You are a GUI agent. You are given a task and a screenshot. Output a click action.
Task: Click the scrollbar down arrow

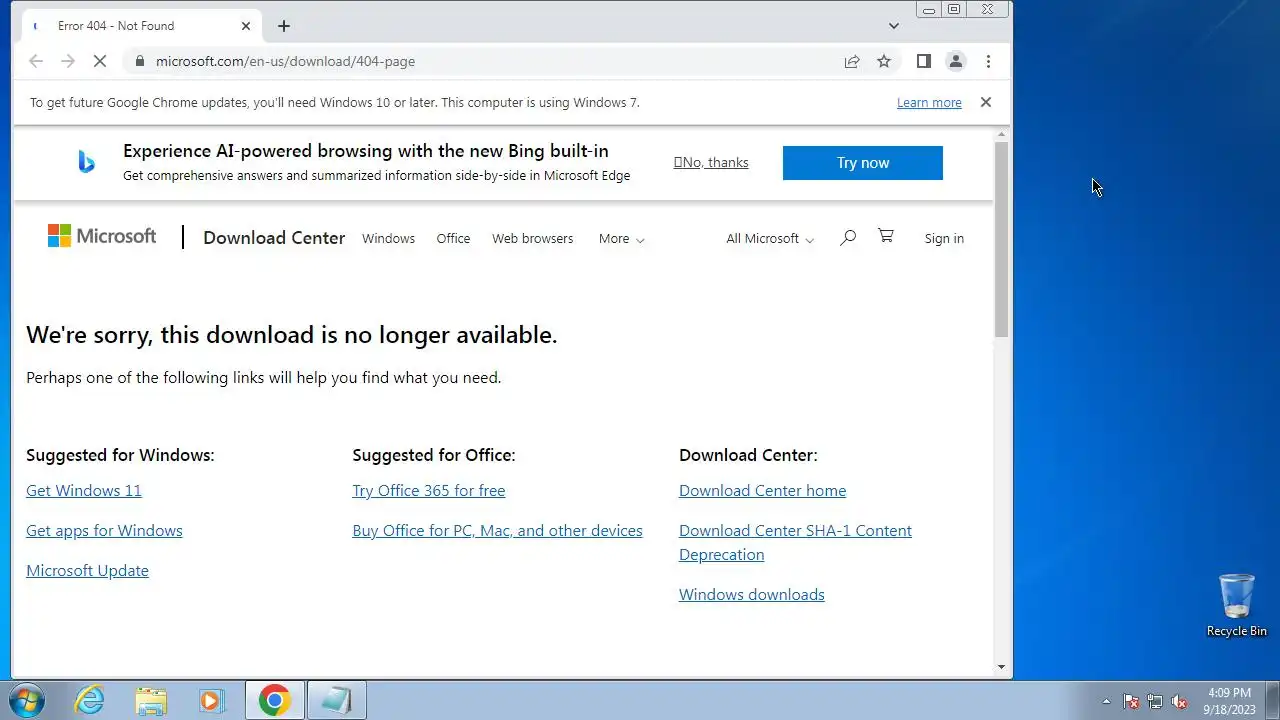[x=1002, y=667]
